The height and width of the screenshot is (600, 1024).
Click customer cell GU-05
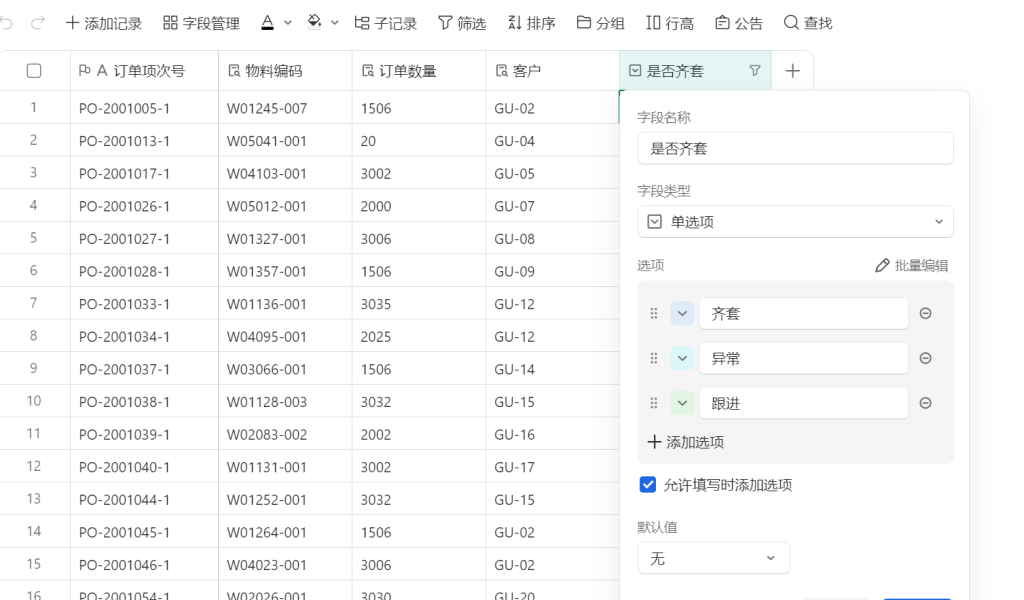(552, 173)
